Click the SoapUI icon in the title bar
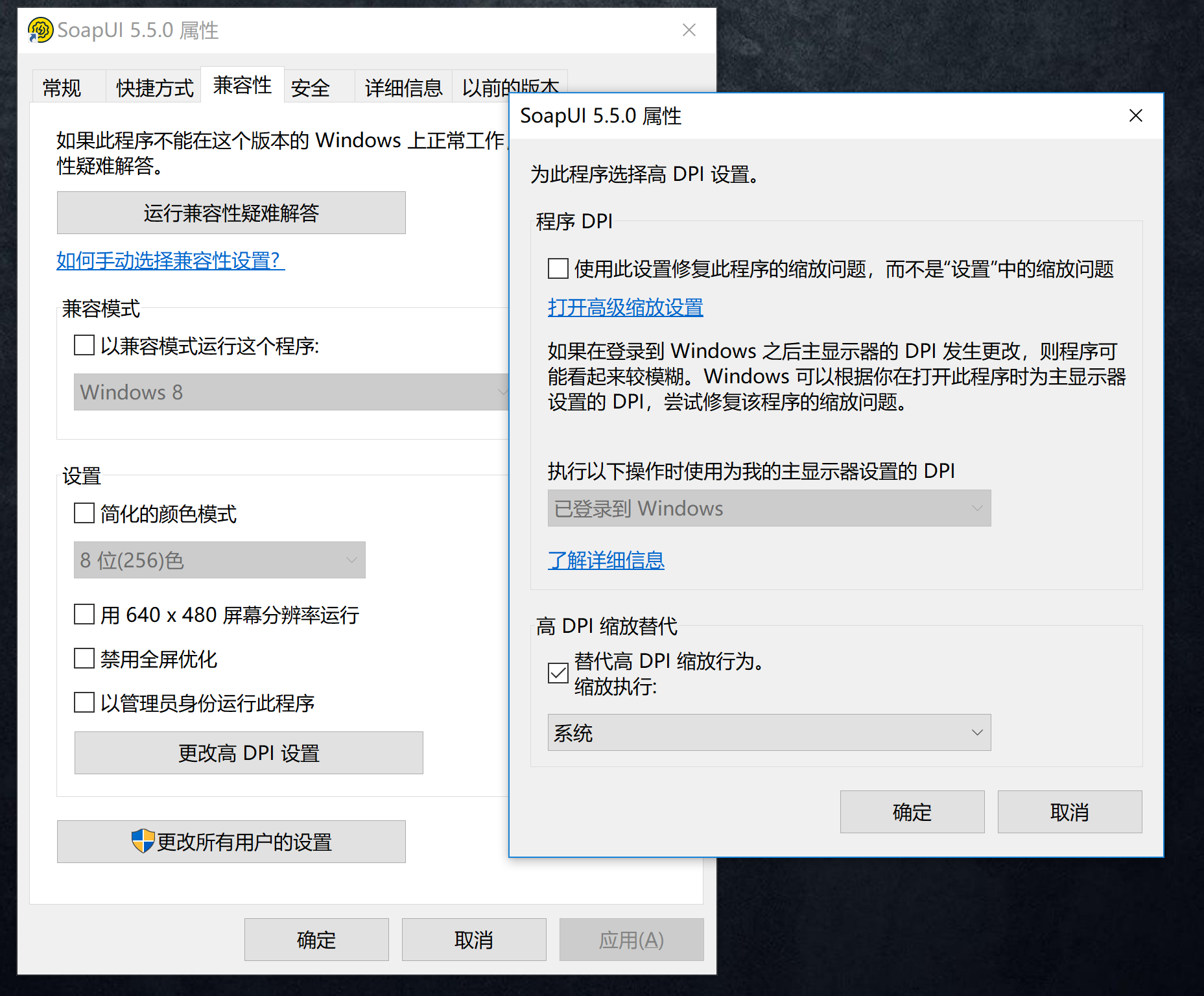This screenshot has height=996, width=1204. (x=40, y=30)
